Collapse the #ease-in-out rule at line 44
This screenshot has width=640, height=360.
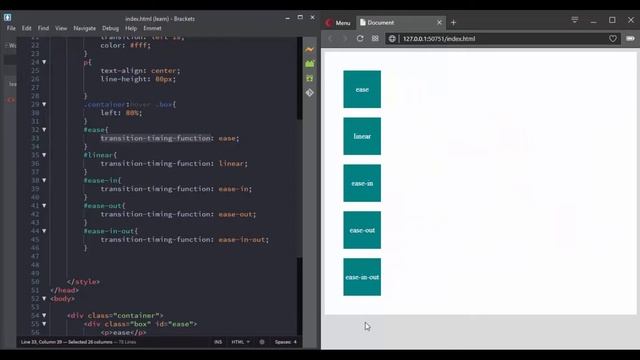[x=44, y=231]
